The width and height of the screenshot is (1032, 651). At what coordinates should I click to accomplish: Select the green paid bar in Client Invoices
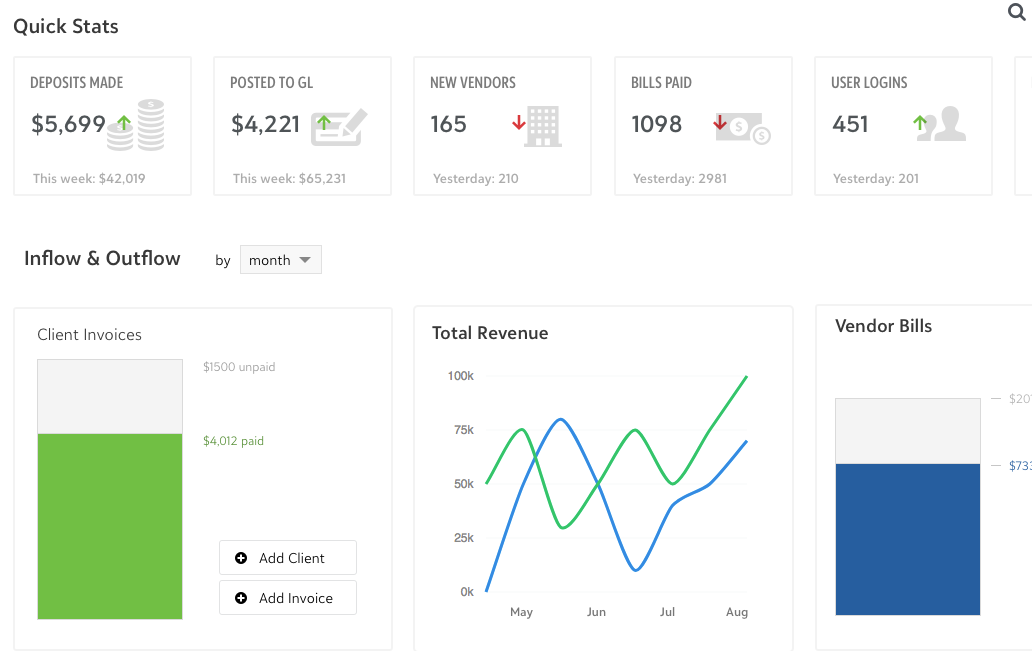pos(110,525)
